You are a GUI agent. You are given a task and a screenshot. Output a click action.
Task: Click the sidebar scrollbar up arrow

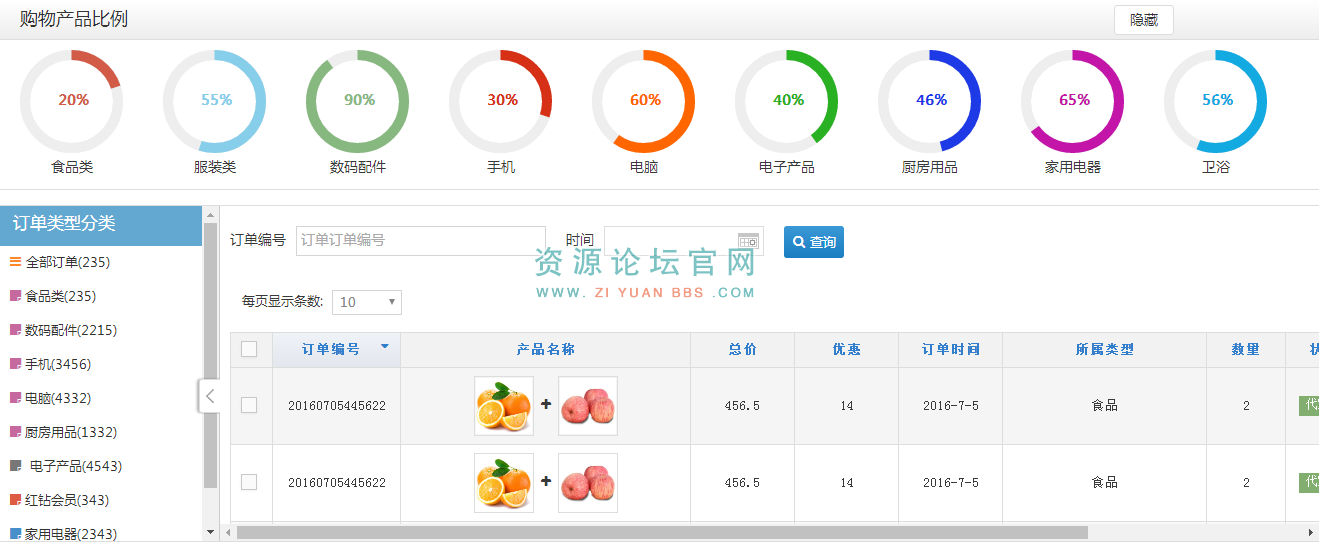(210, 214)
